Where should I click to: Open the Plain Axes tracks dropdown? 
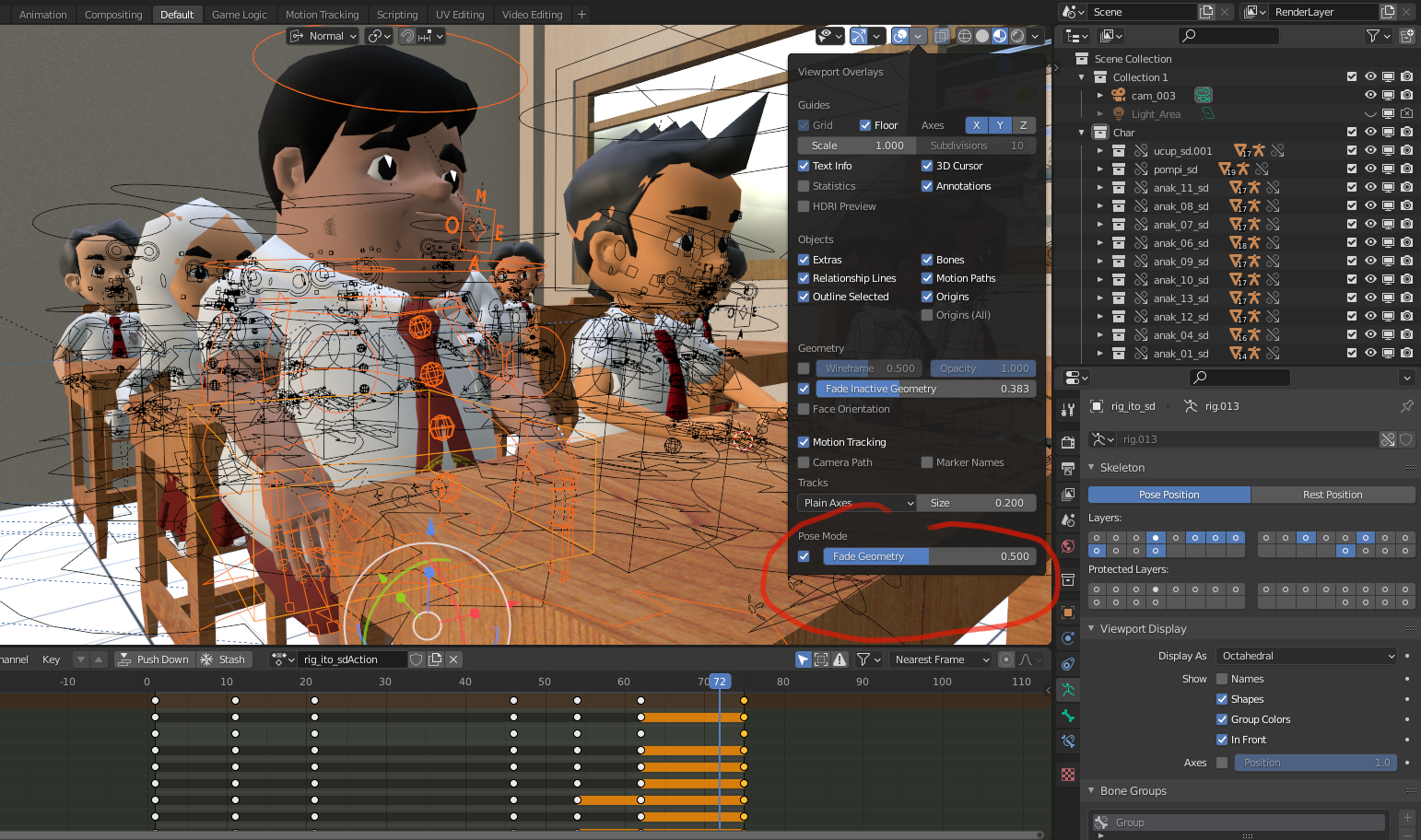click(857, 503)
